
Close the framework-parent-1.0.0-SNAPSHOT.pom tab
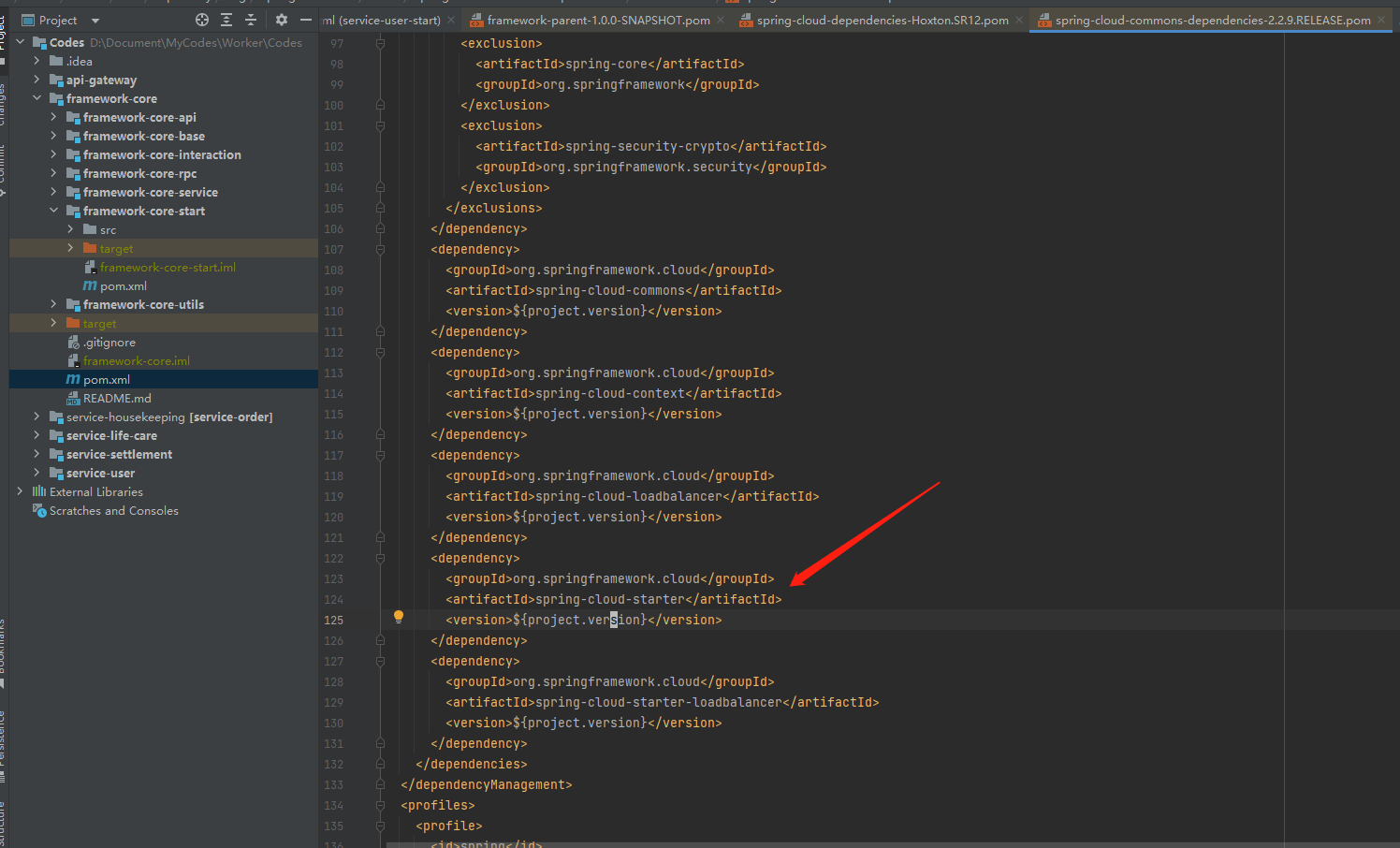click(721, 20)
